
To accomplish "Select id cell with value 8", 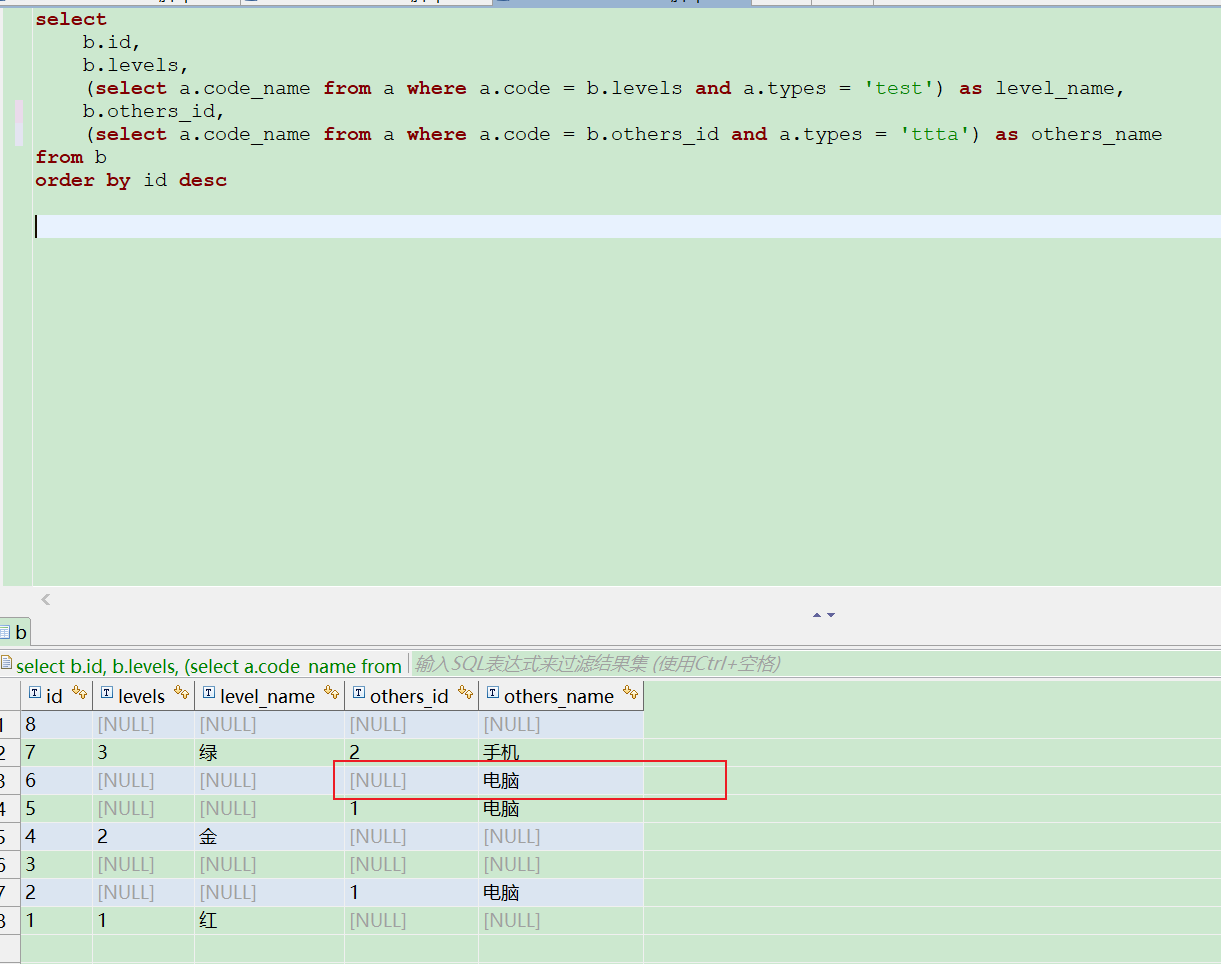I will point(57,724).
